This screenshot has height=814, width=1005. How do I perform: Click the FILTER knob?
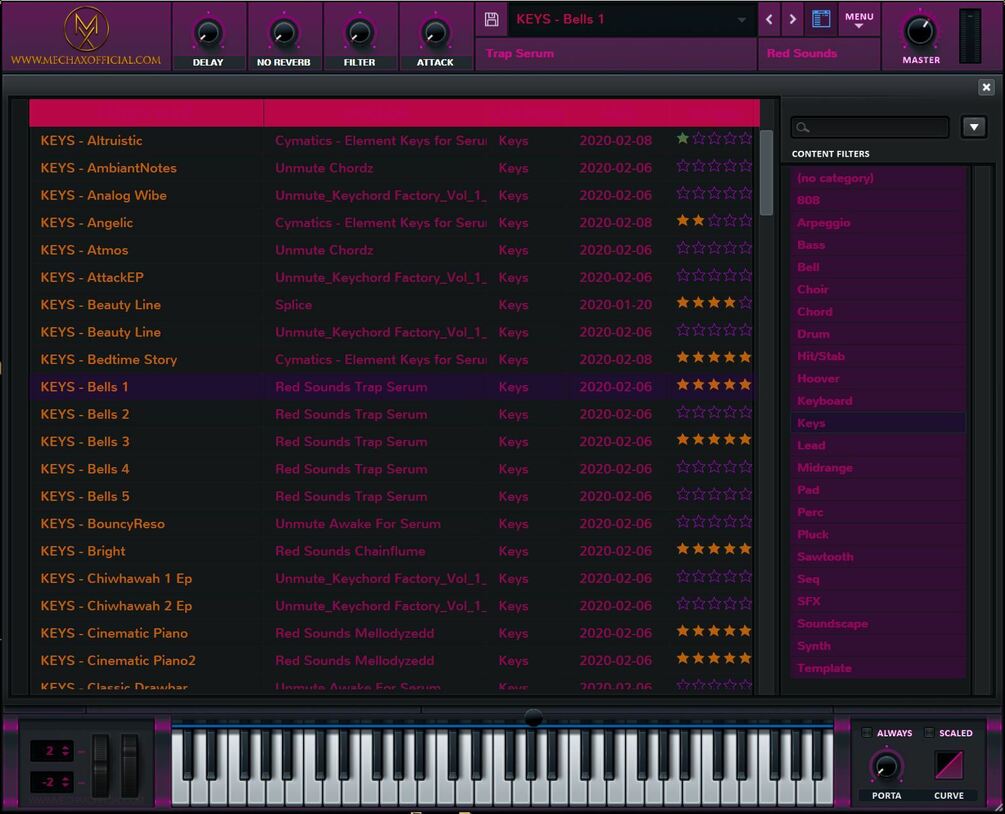pyautogui.click(x=360, y=33)
